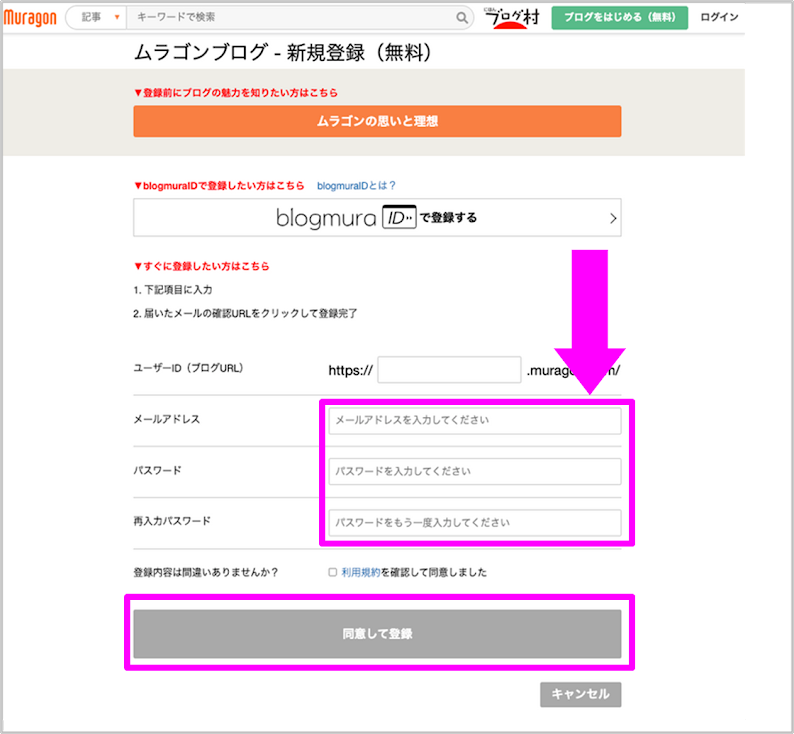Click the 1. 下記項目に入力 instruction text
794x734 pixels.
173,290
